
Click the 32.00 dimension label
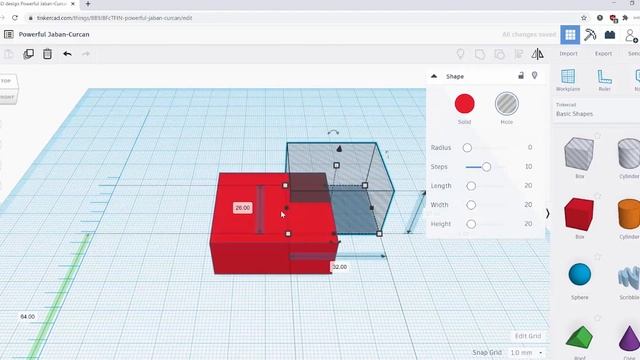(x=339, y=267)
